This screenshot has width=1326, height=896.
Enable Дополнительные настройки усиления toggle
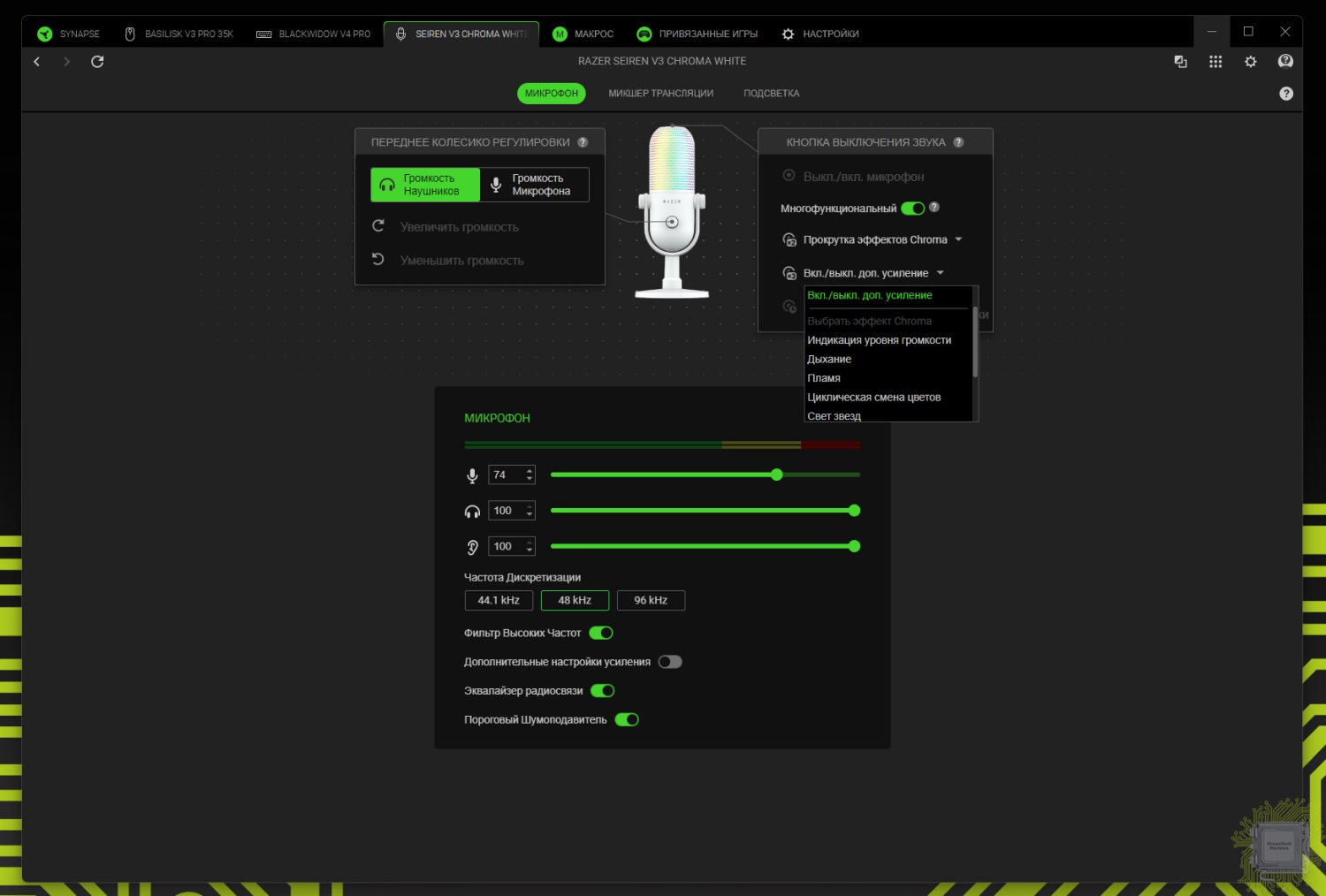click(x=670, y=662)
